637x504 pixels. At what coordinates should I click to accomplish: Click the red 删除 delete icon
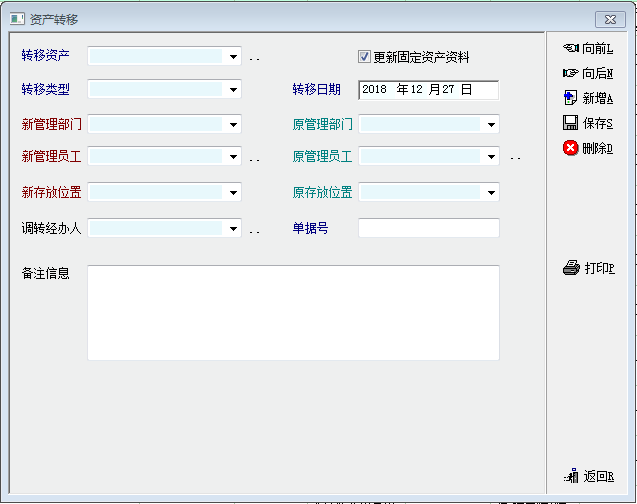pos(571,148)
